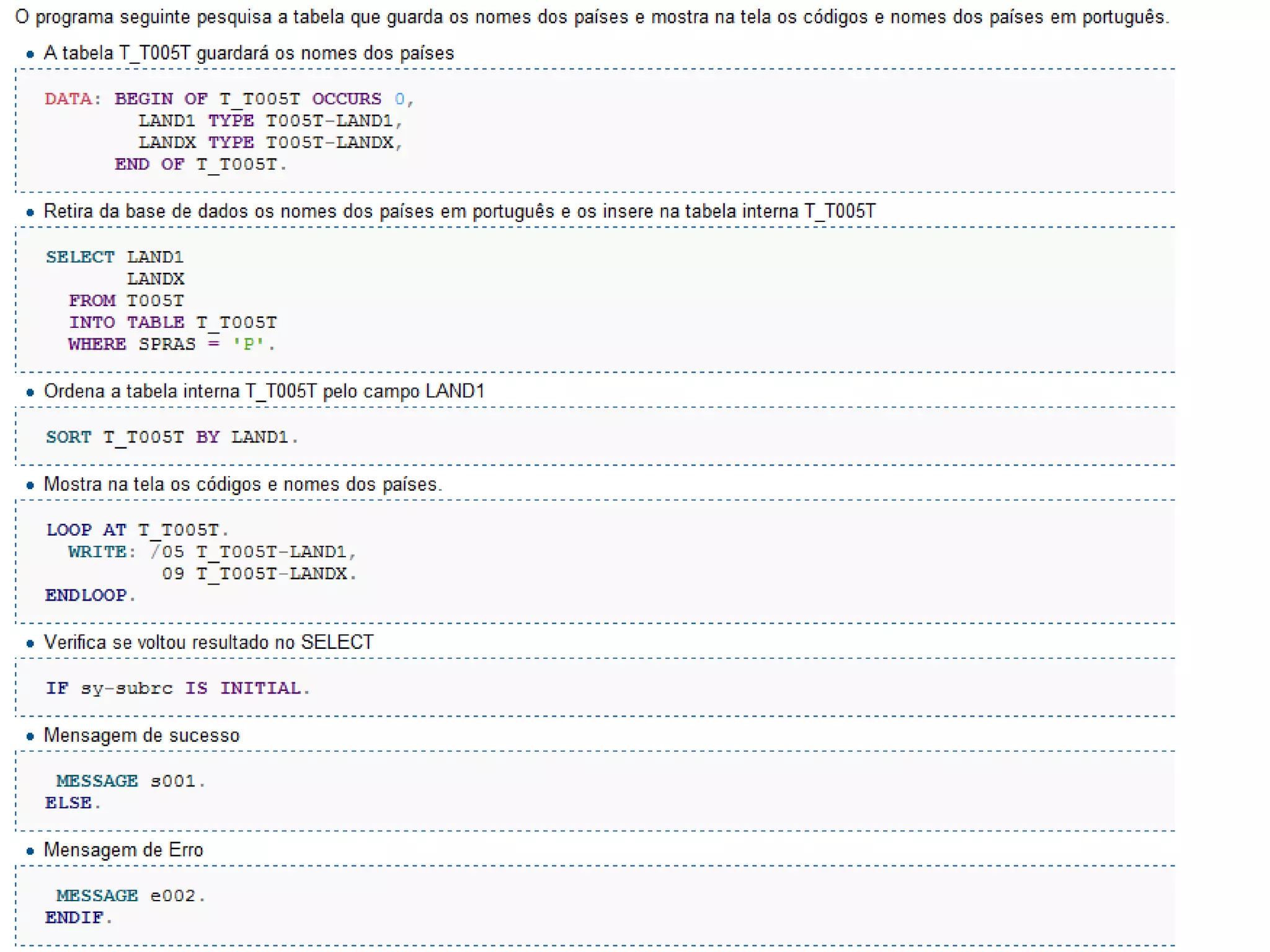Click the intro sentence 'O programa seguinte'
Screen dimensions: 1270x952
pos(592,17)
